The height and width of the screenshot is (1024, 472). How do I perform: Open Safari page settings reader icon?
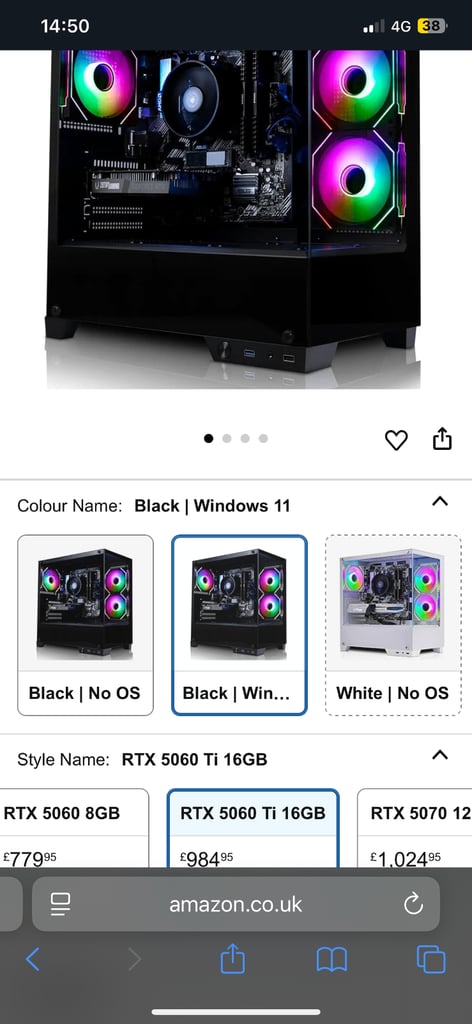[x=60, y=904]
